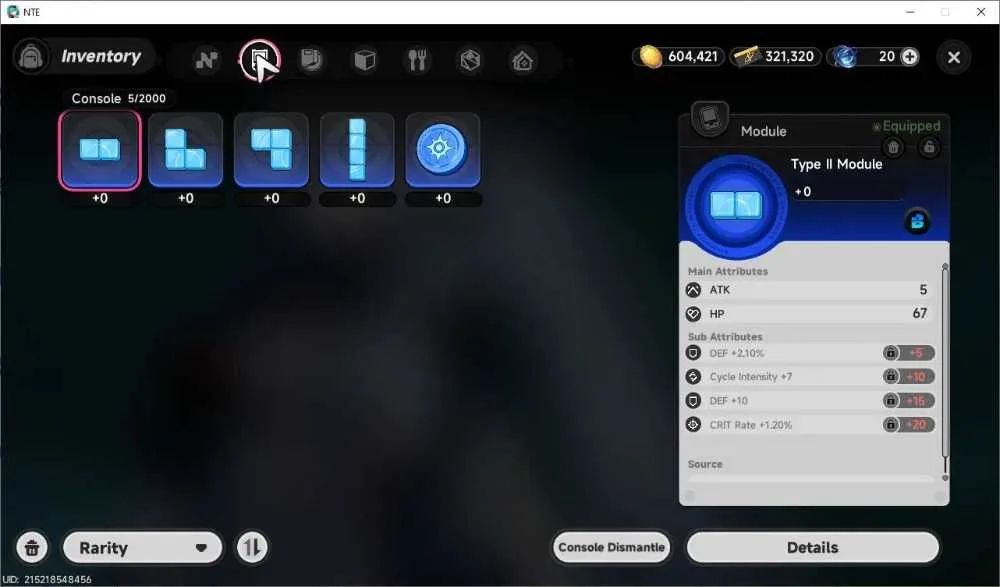Click the ATK main attribute row
Viewport: 1000px width, 587px height.
tap(809, 290)
